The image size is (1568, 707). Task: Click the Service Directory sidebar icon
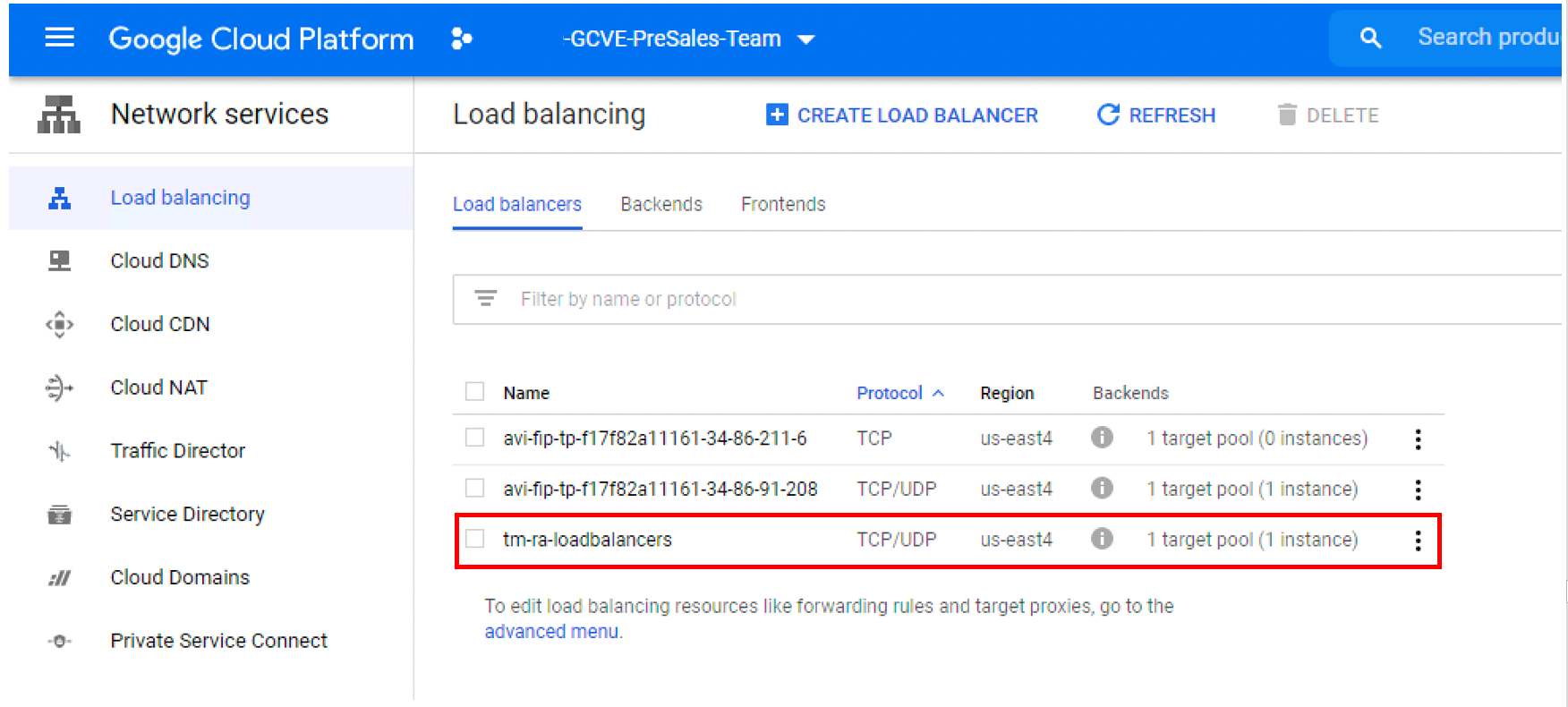point(59,515)
